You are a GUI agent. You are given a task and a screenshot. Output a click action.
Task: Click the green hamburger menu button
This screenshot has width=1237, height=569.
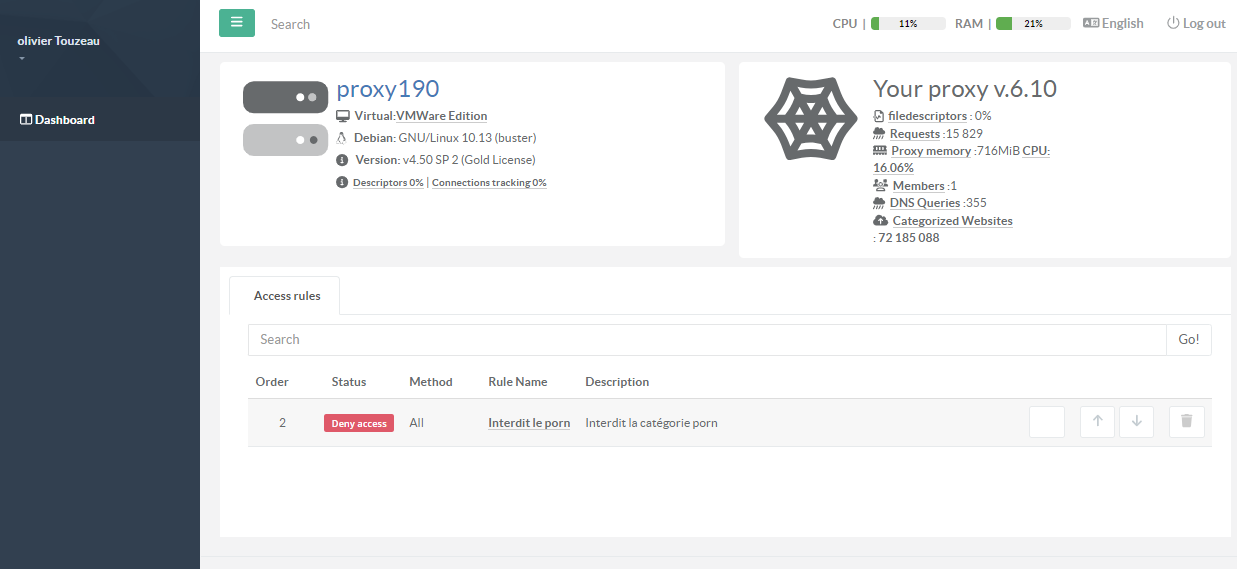click(237, 23)
